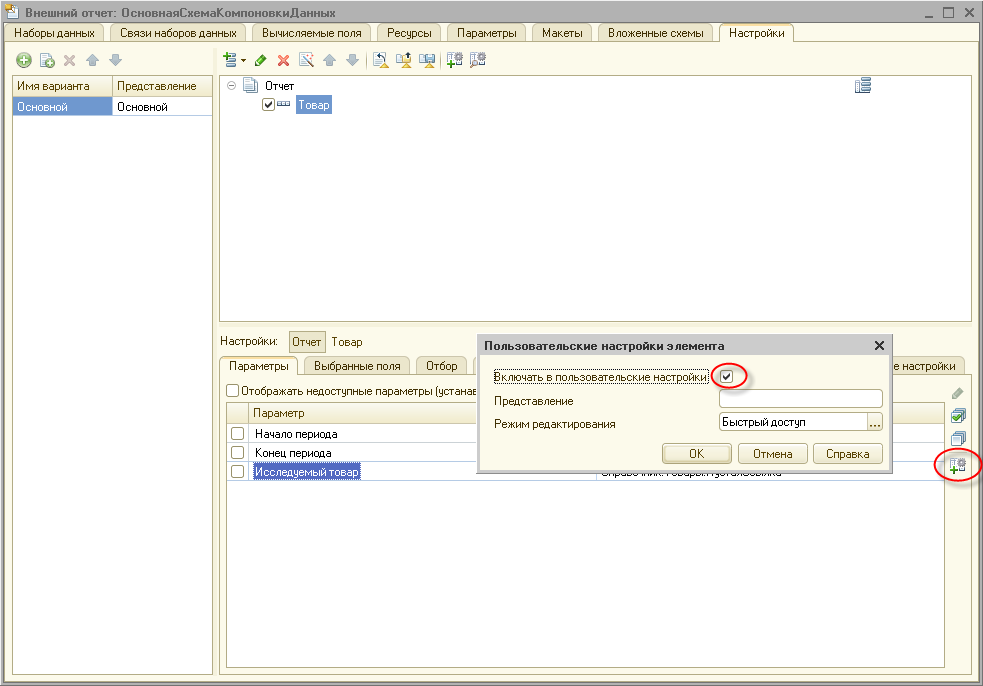Image resolution: width=983 pixels, height=686 pixels.
Task: Click user settings properties icon beside parameter list
Action: (957, 464)
